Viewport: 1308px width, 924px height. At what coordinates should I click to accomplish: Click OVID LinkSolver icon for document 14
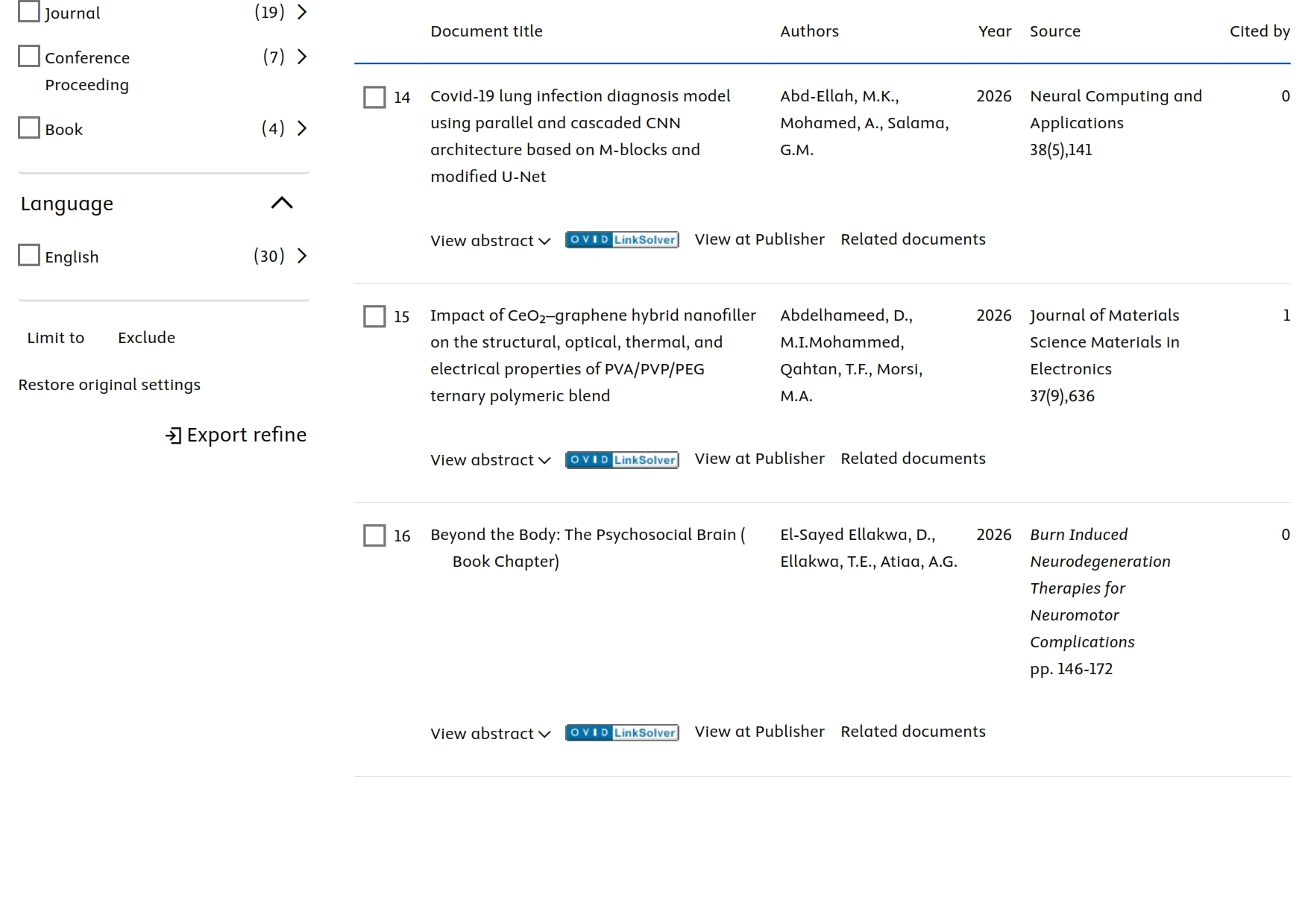(621, 240)
